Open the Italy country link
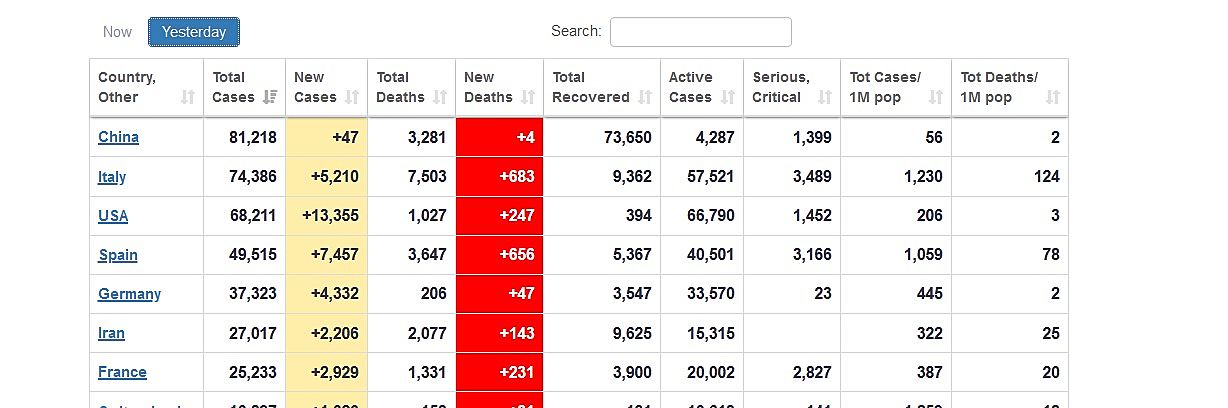The image size is (1228, 408). tap(112, 177)
